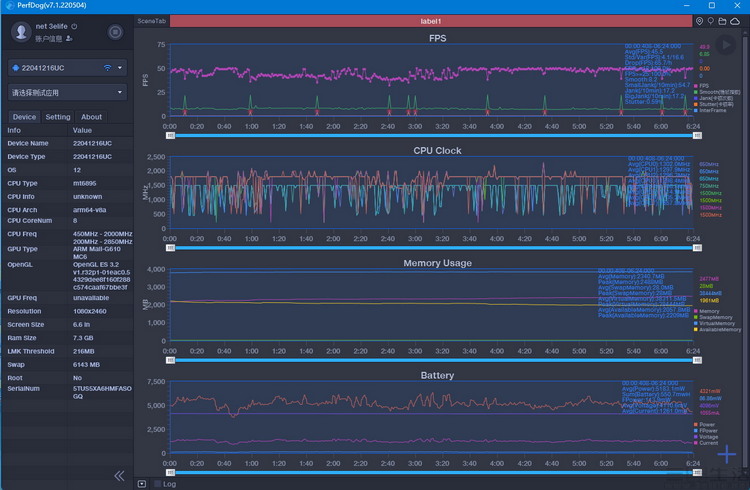Toggle the Voltage series in Battery legend
This screenshot has height=490, width=750.
706,437
